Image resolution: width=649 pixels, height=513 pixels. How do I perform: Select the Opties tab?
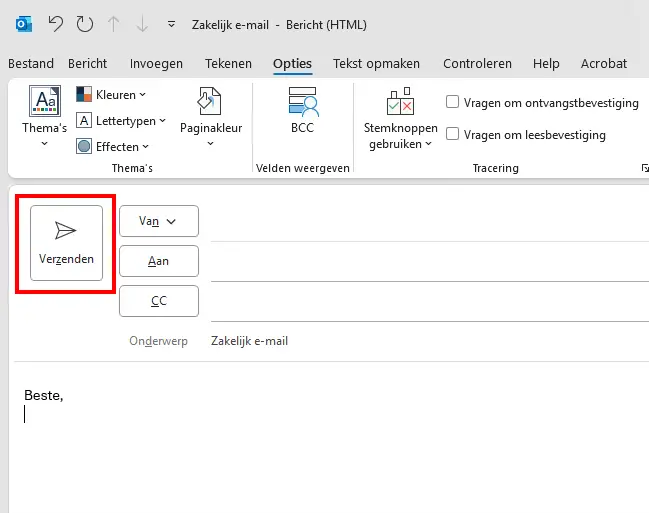(x=292, y=63)
